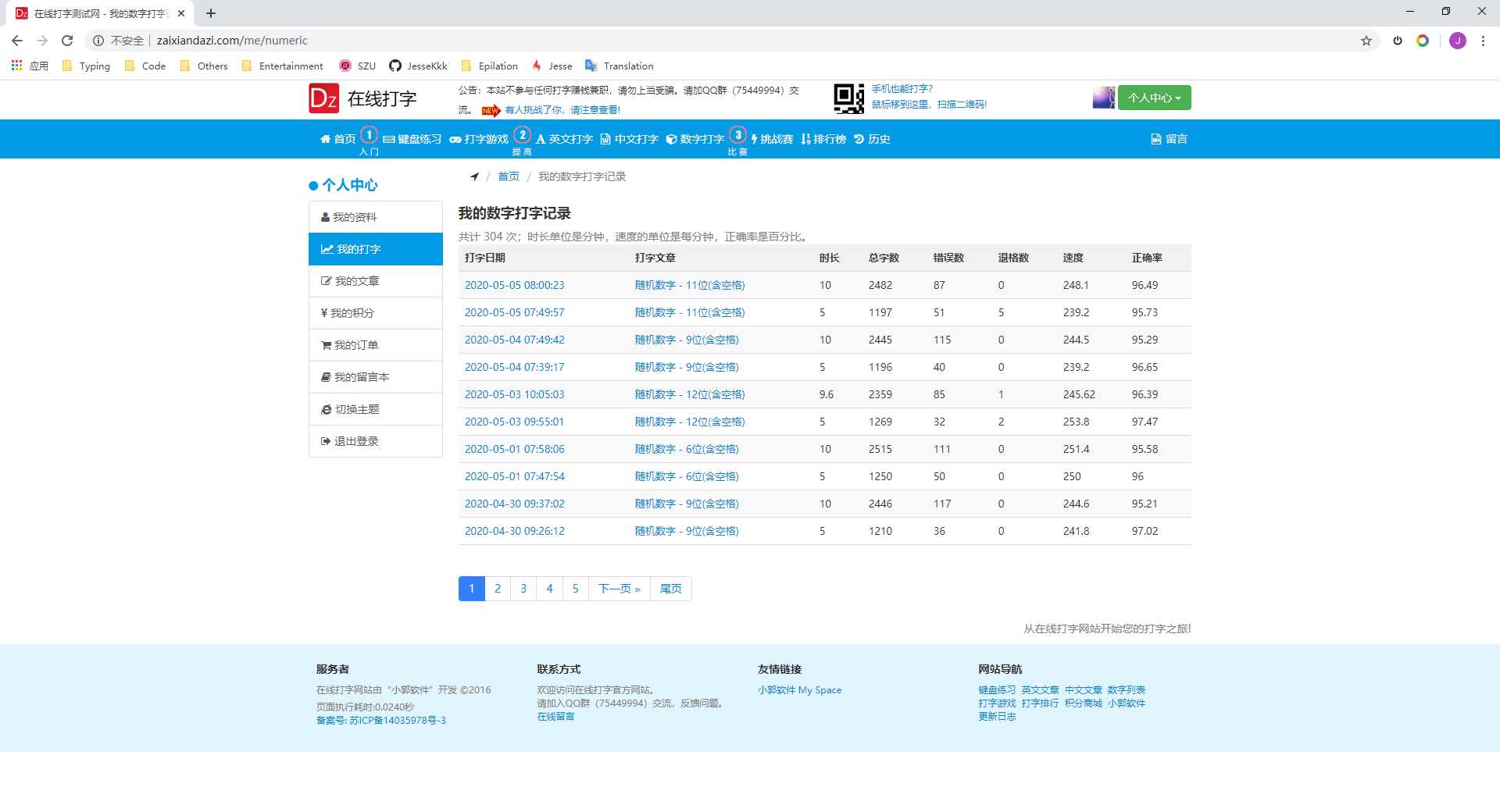1500x812 pixels.
Task: Open 小郭软件 My Space footer link
Action: point(799,690)
